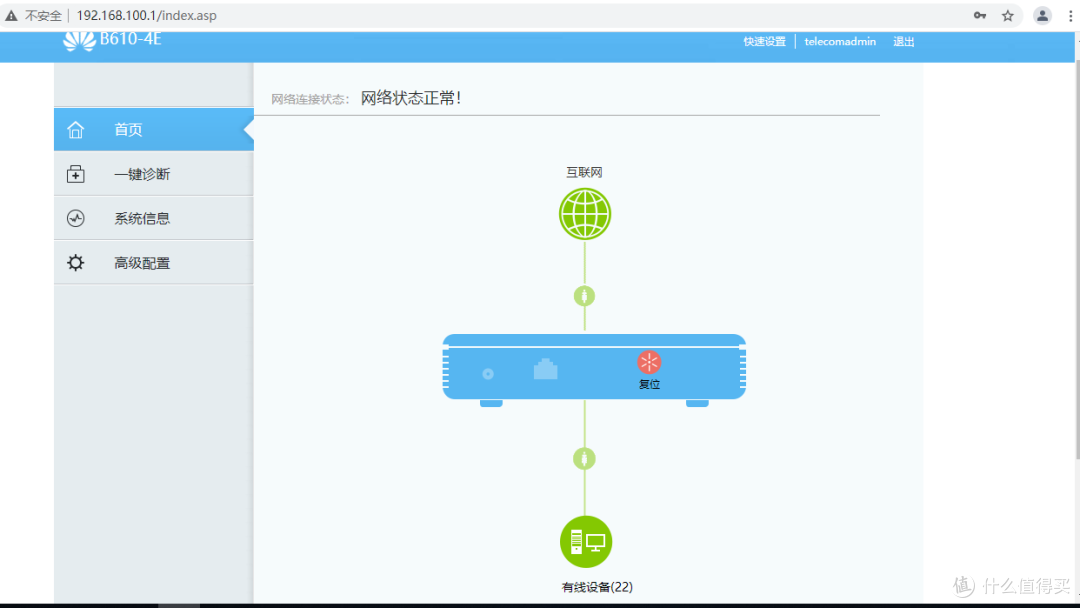Select the home icon beside 首页

click(x=75, y=129)
